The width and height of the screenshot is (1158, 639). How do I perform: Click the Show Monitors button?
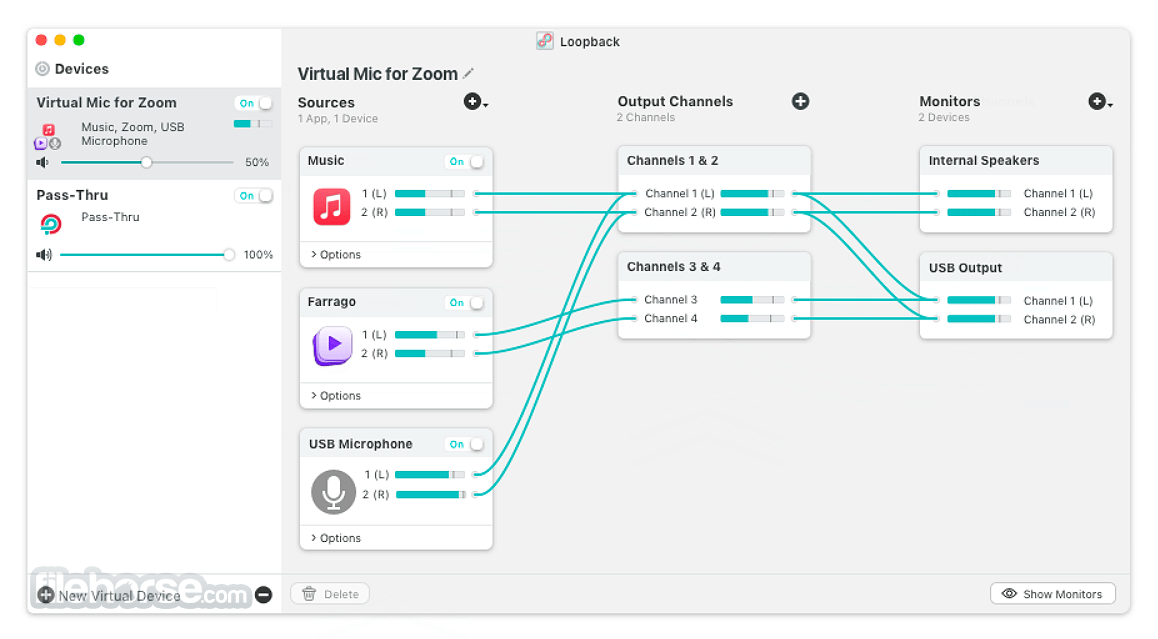1052,594
